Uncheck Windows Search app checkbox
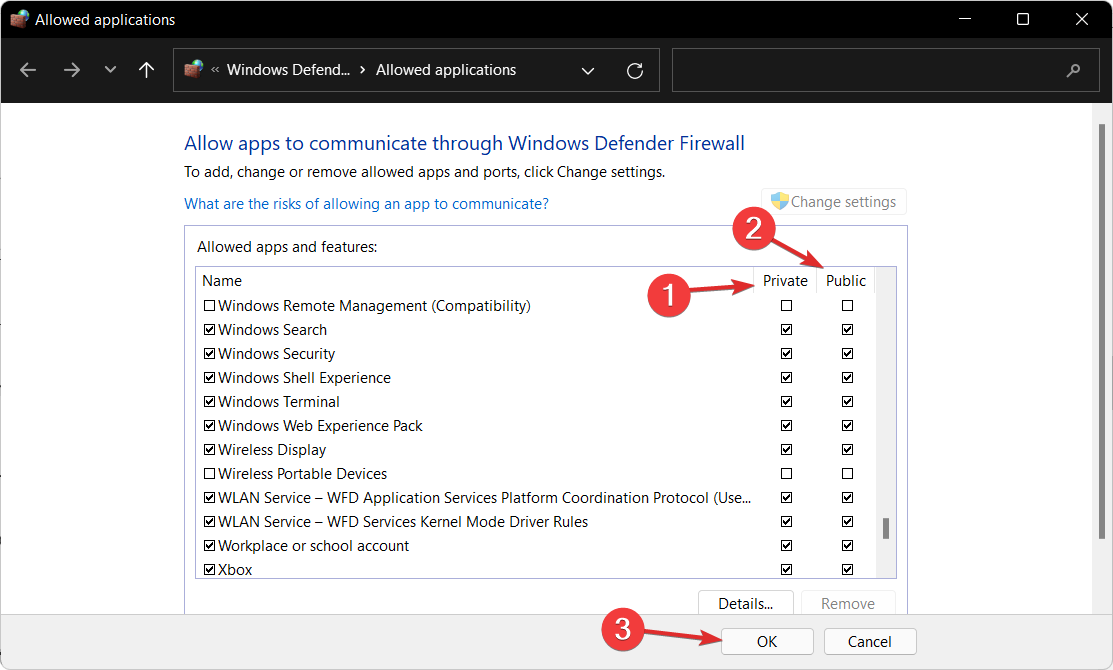Screen dimensions: 1113x670 (x=209, y=329)
